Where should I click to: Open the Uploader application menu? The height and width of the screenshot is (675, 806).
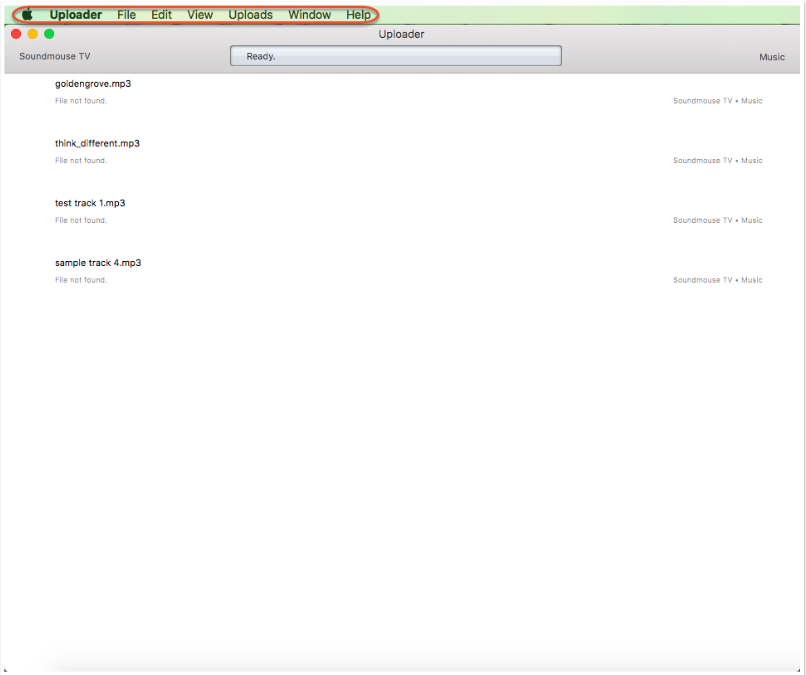coord(76,15)
